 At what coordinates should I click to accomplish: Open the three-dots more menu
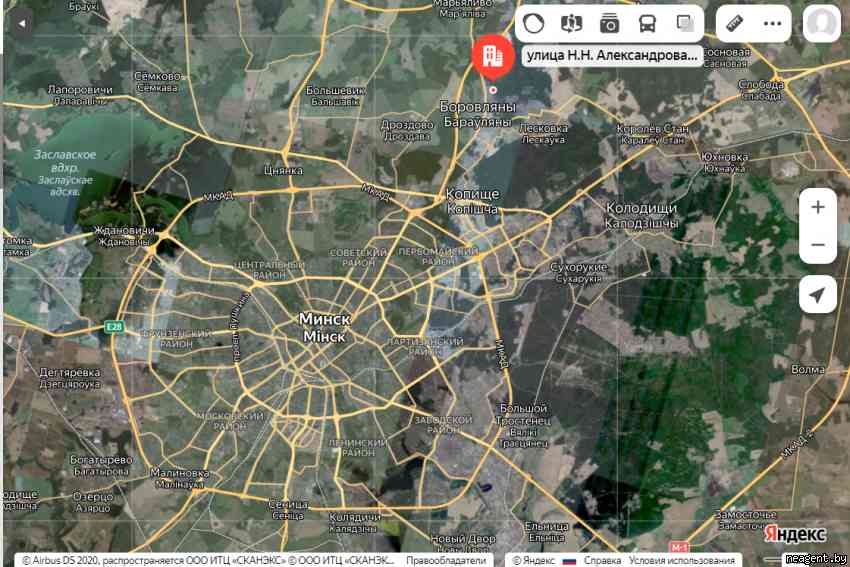(773, 23)
